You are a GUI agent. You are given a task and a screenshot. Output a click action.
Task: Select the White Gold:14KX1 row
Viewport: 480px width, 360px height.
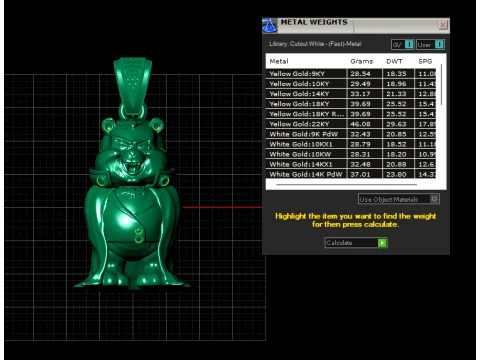351,164
